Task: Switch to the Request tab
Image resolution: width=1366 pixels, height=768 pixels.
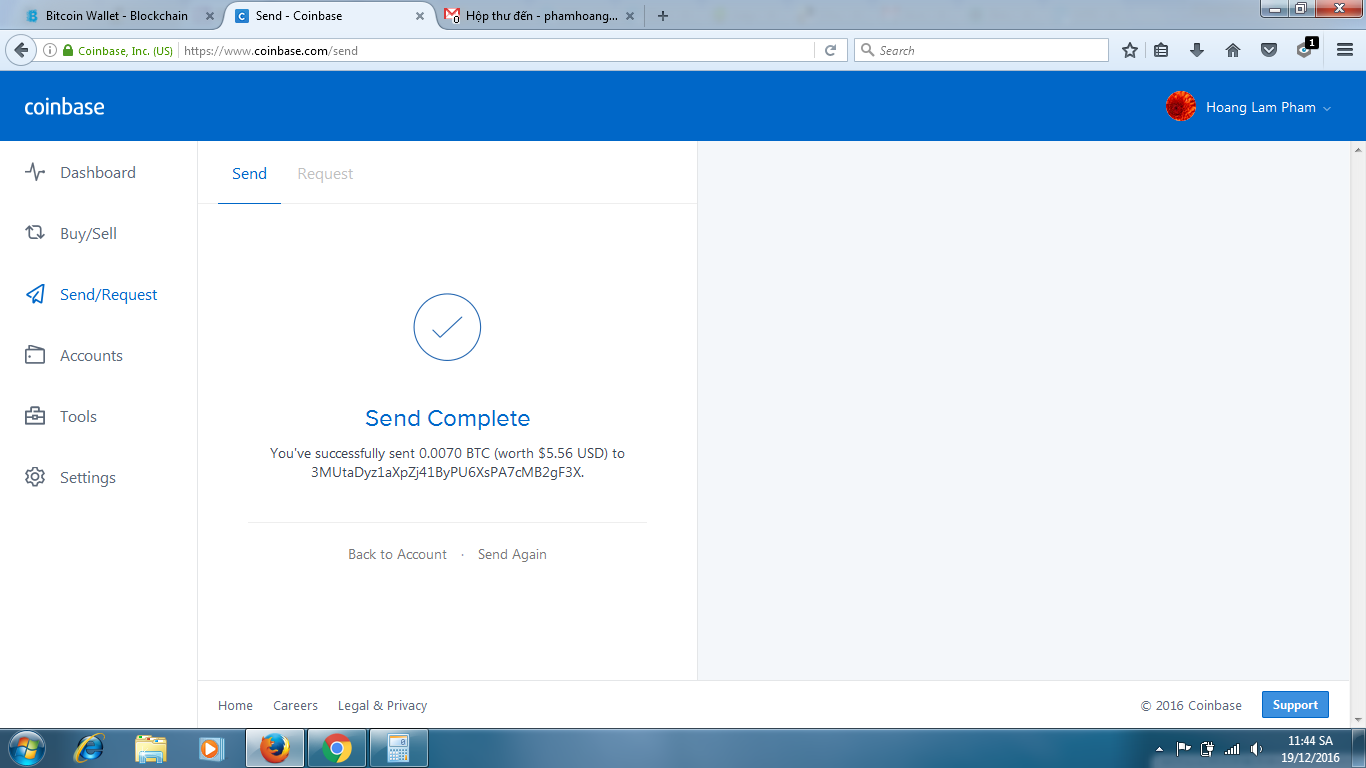Action: coord(325,173)
